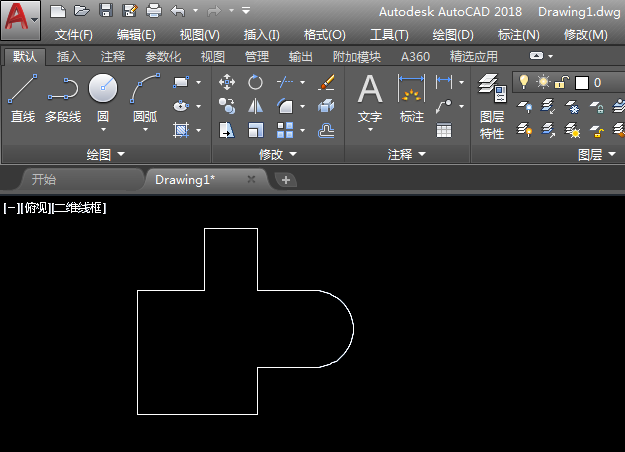Open the 文件(F) menu

click(74, 35)
